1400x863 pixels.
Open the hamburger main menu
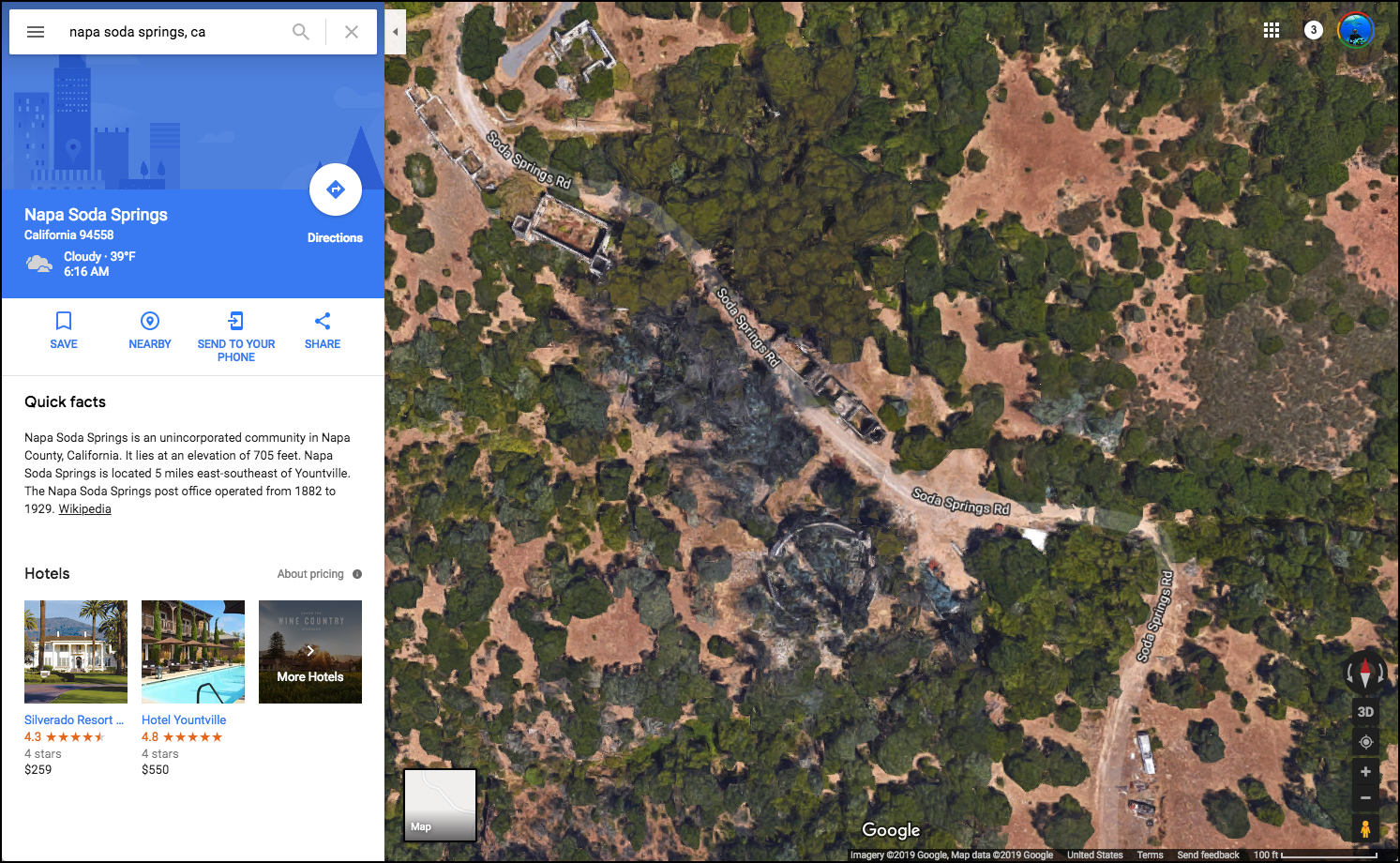tap(36, 32)
